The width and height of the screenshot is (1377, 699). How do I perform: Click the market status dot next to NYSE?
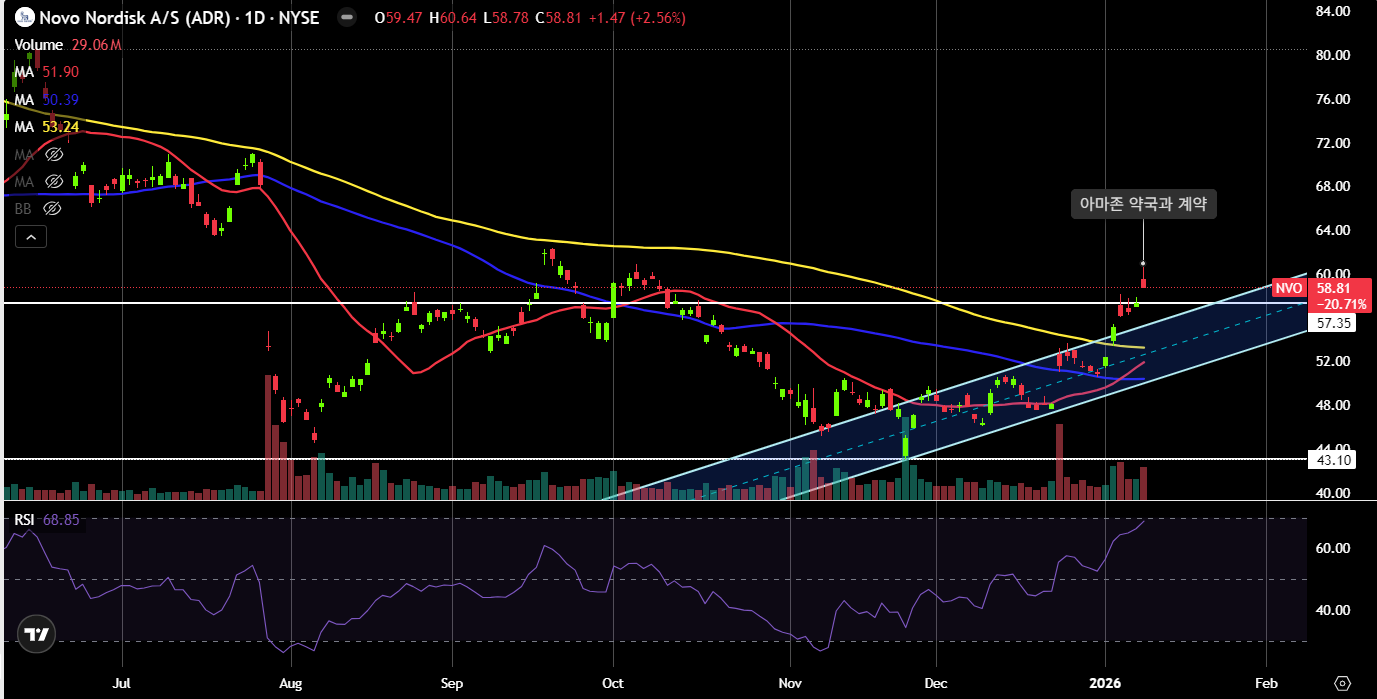coord(346,18)
